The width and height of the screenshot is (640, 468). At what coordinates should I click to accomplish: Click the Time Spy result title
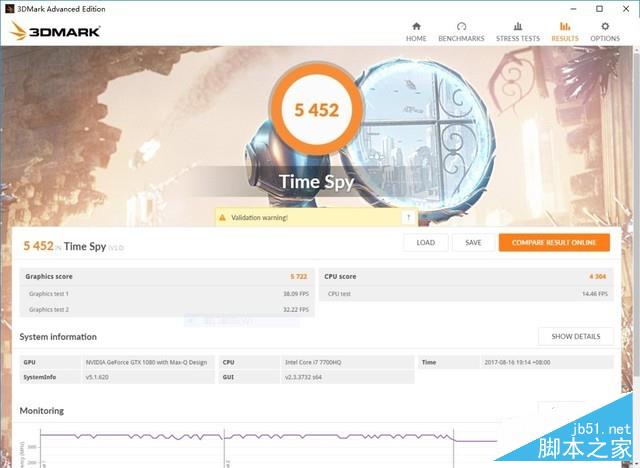tap(85, 246)
